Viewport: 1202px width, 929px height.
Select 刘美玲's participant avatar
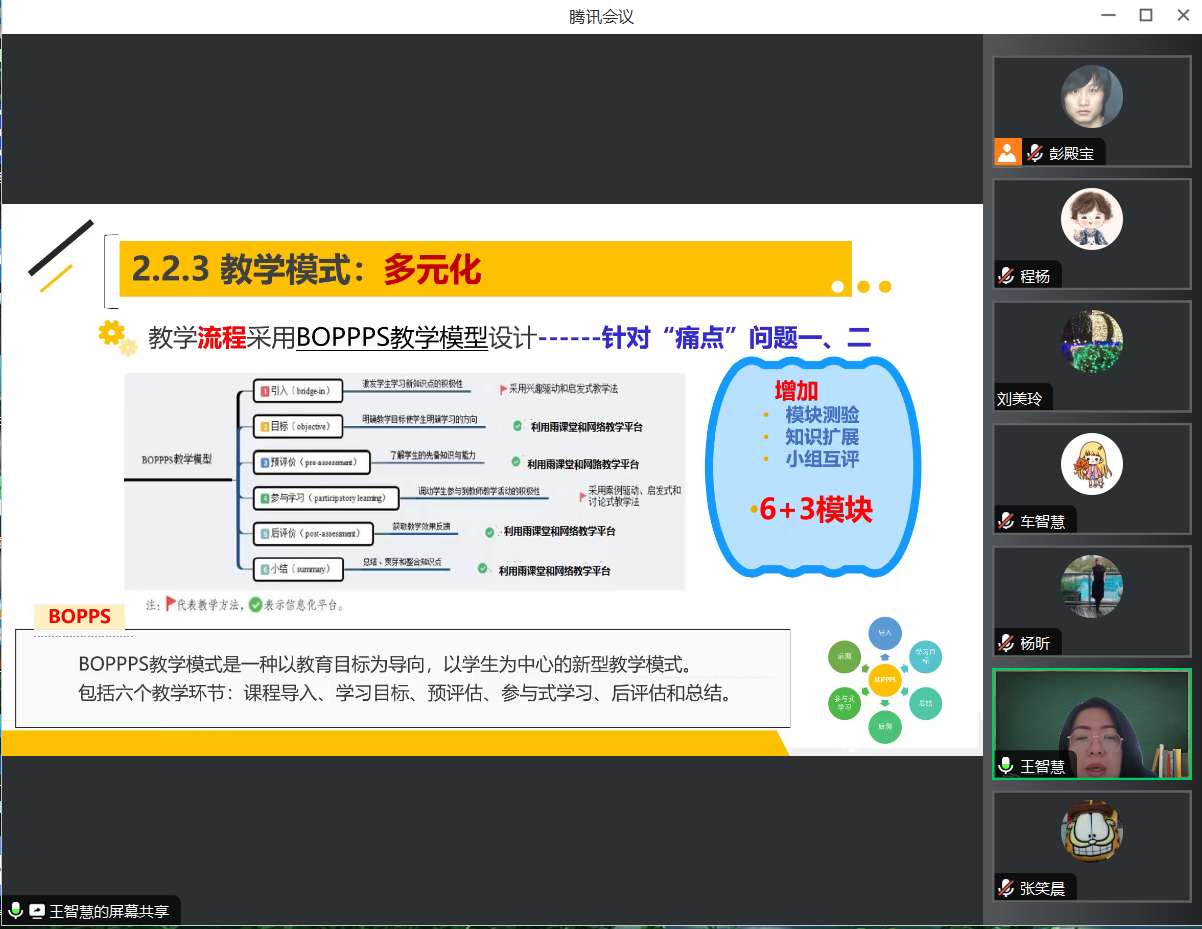pyautogui.click(x=1091, y=342)
